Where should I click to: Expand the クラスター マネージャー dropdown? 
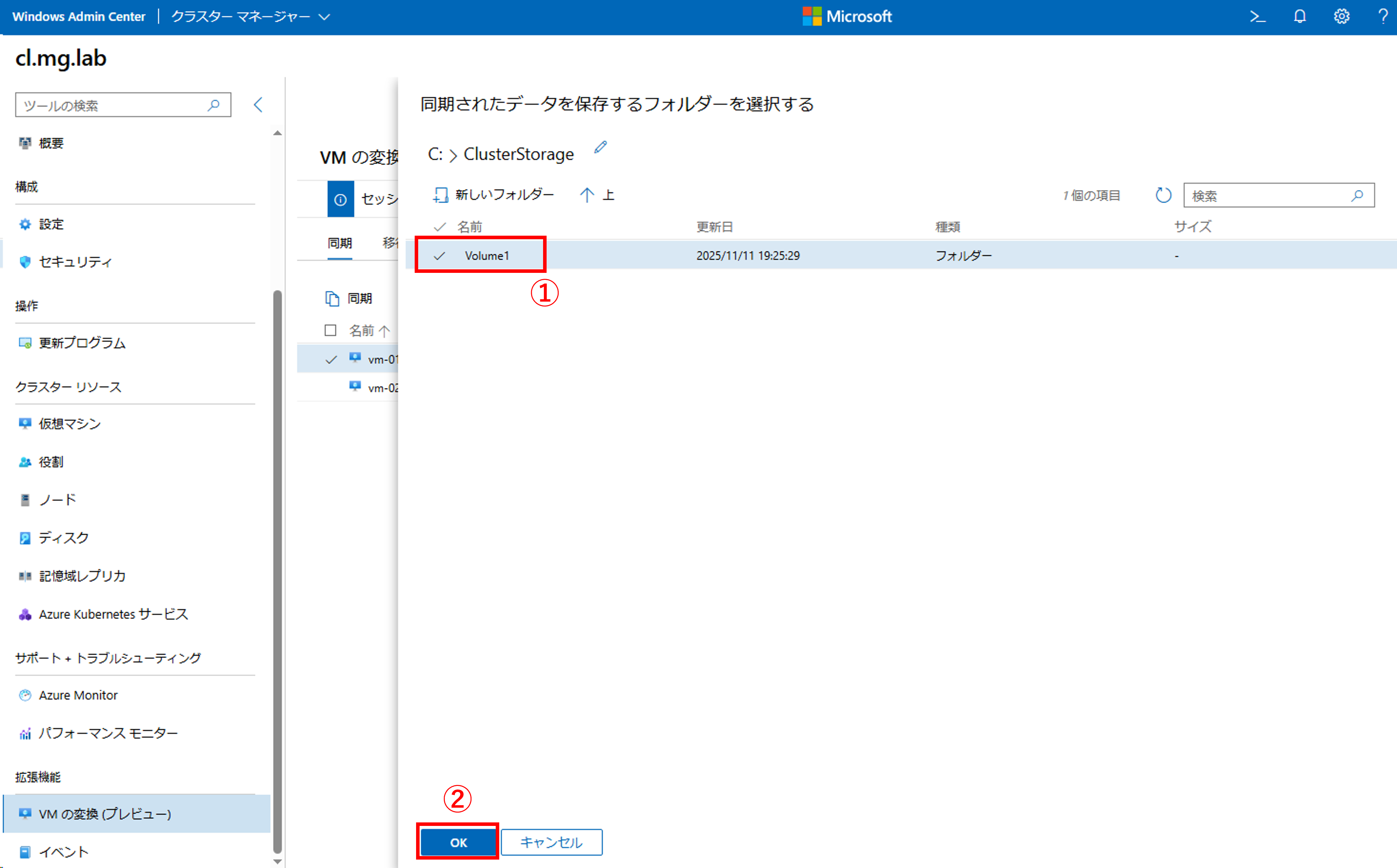click(325, 16)
